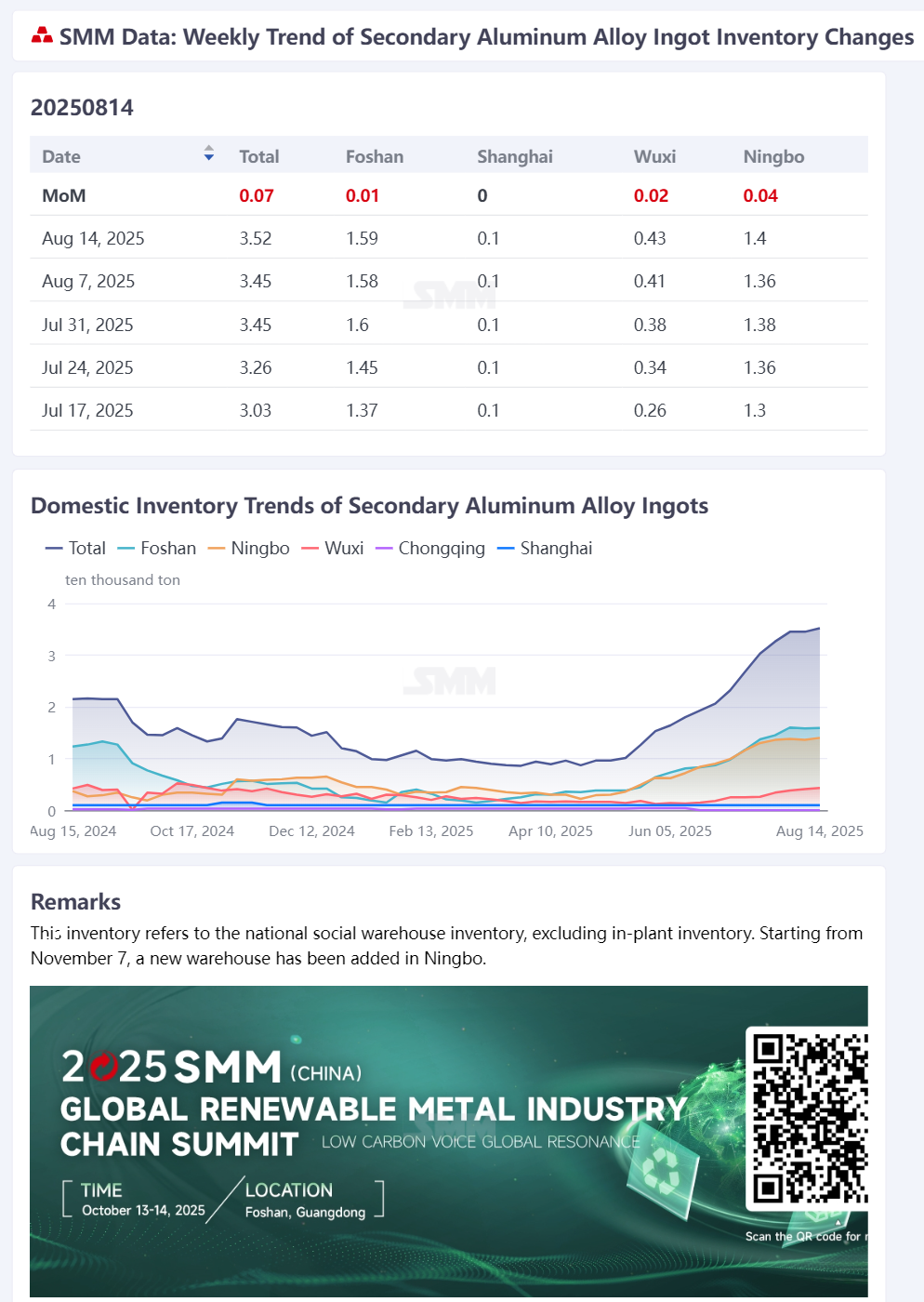The width and height of the screenshot is (924, 1302).
Task: Click Total value 3.52
Action: 256,238
